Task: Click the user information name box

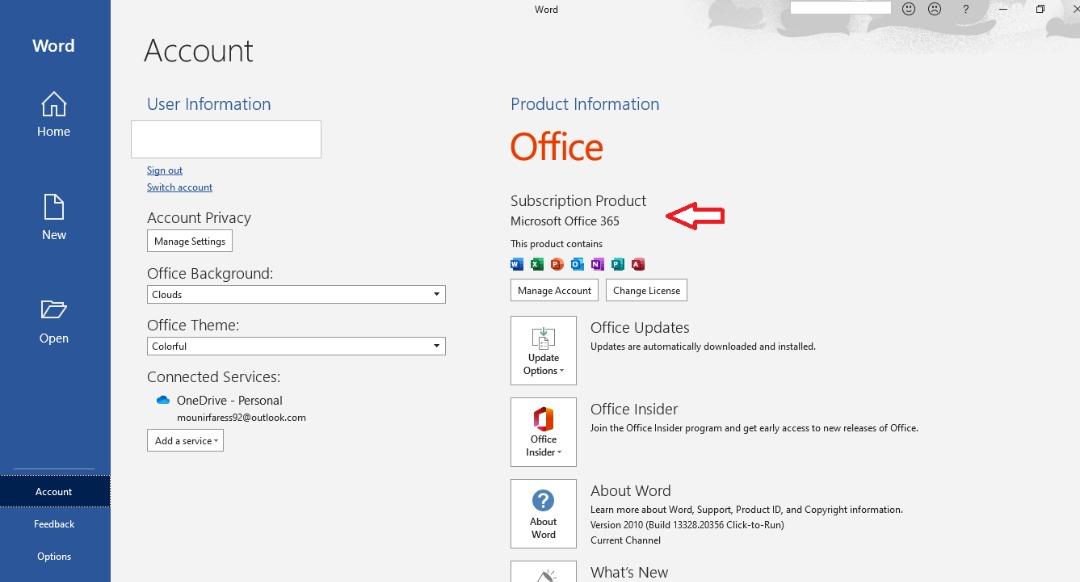Action: (x=226, y=139)
